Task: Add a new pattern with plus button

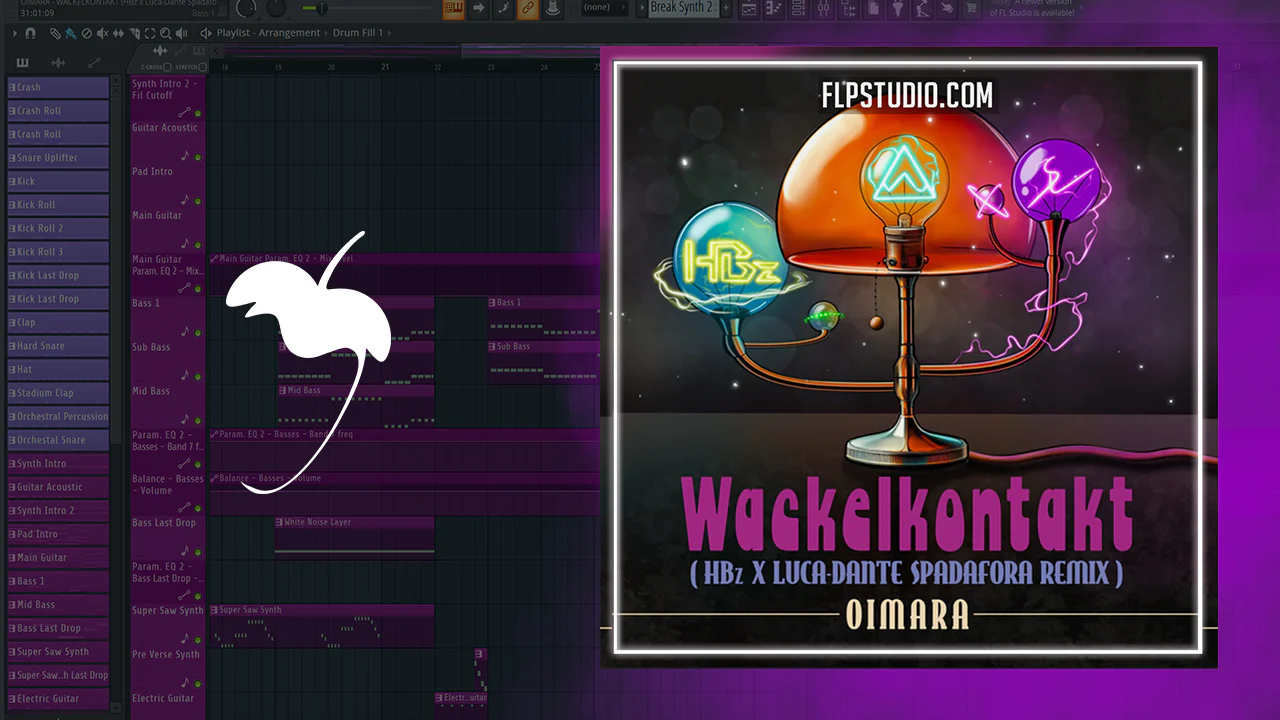Action: tap(728, 8)
